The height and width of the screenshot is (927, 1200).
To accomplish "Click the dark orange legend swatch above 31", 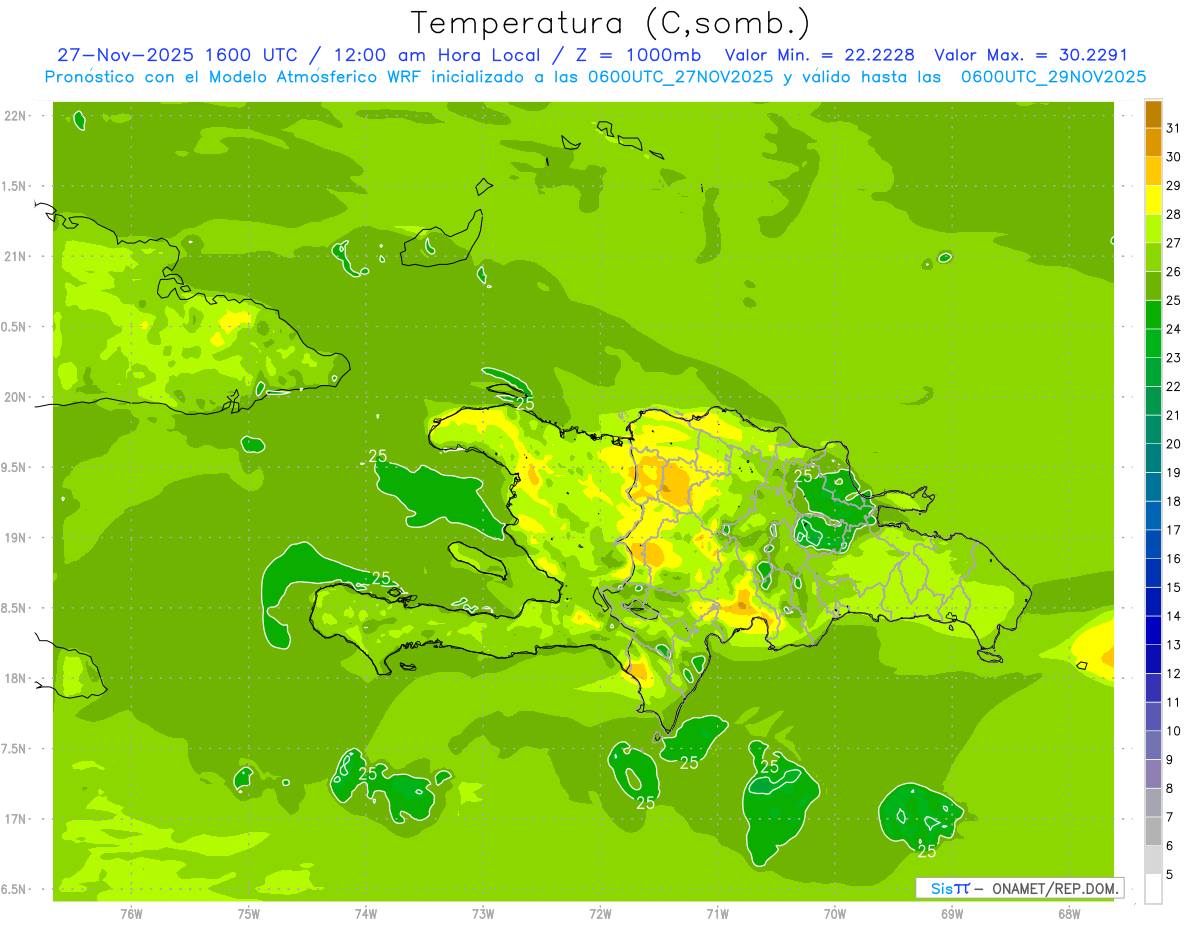I will tap(1153, 114).
